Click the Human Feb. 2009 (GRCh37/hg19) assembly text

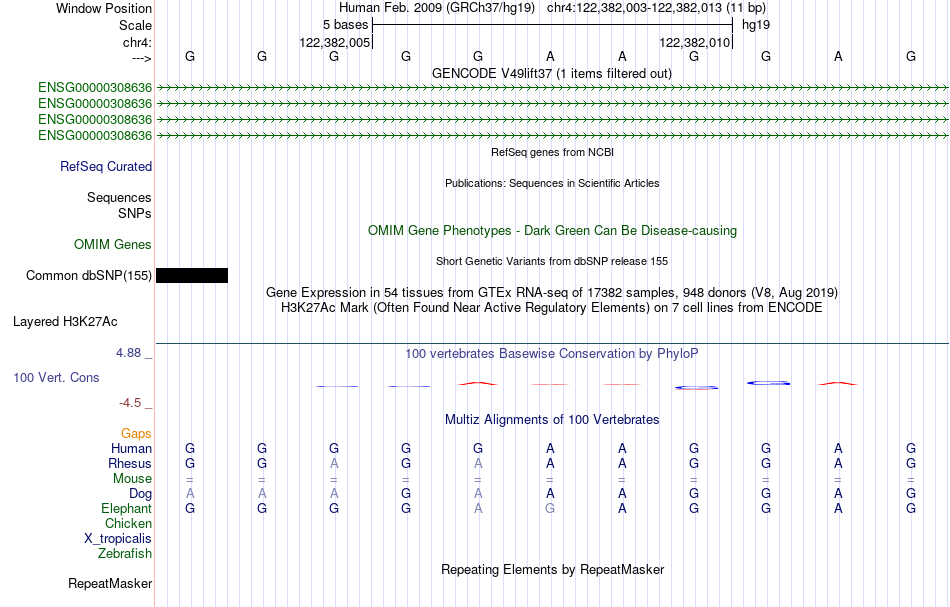click(x=437, y=8)
